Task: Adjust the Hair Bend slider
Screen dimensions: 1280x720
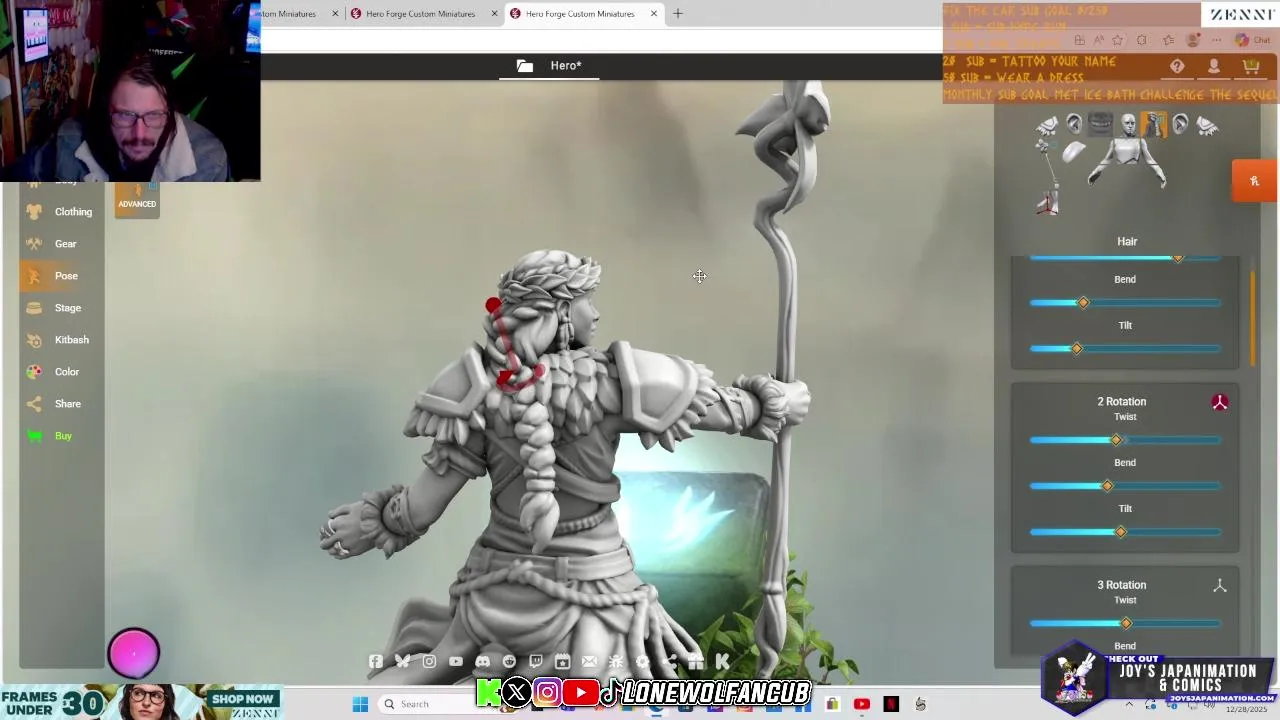Action: [x=1125, y=302]
